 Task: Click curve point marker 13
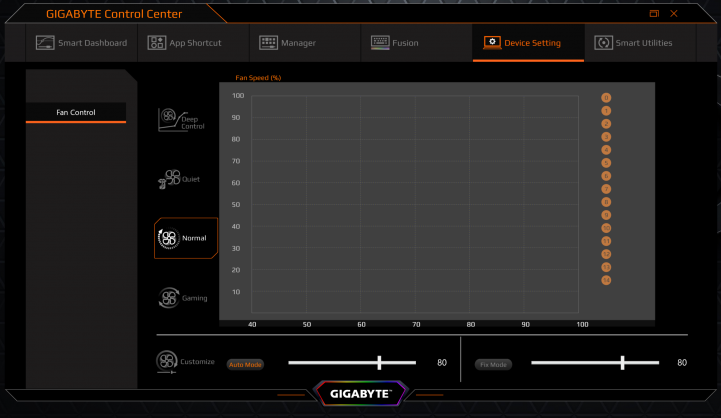pyautogui.click(x=606, y=267)
